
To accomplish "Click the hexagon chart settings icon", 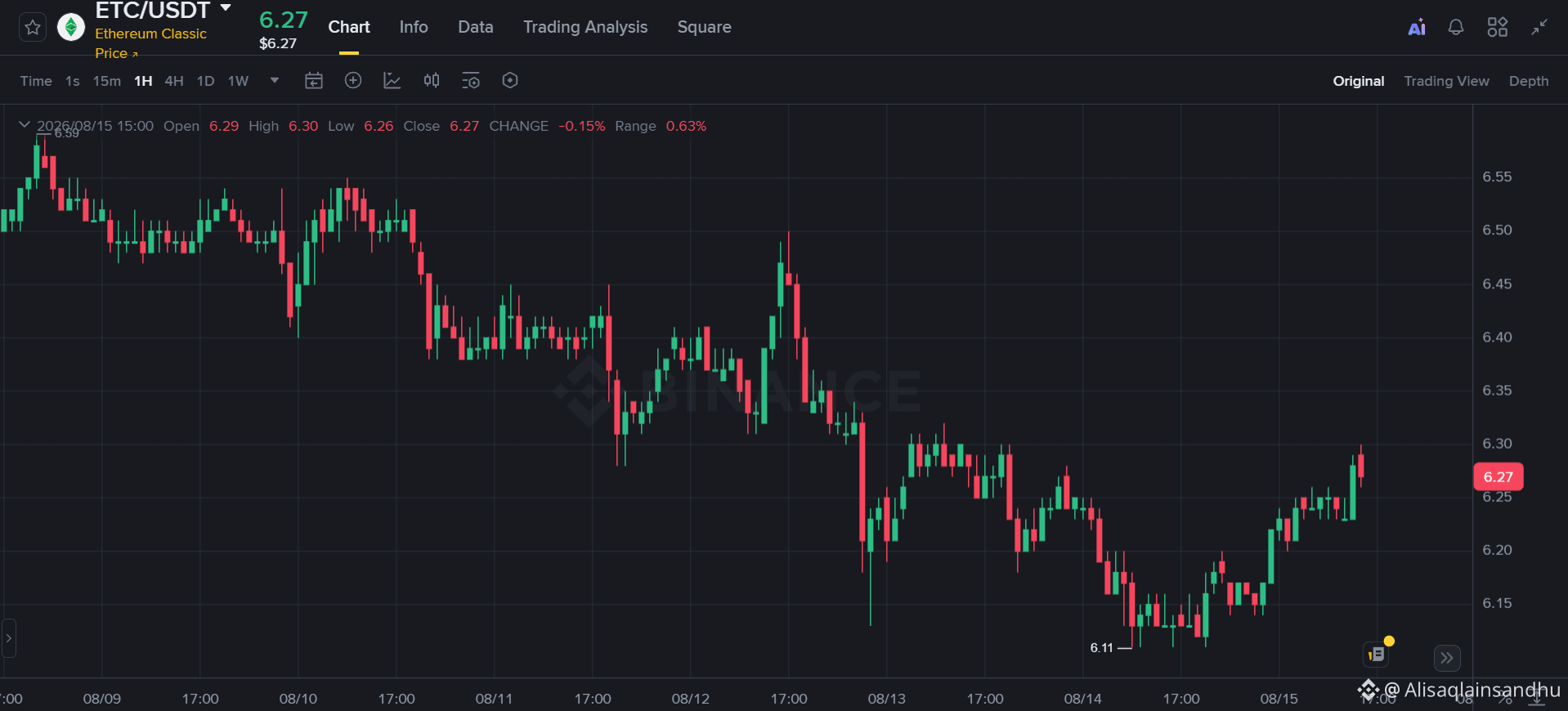I will pos(510,80).
